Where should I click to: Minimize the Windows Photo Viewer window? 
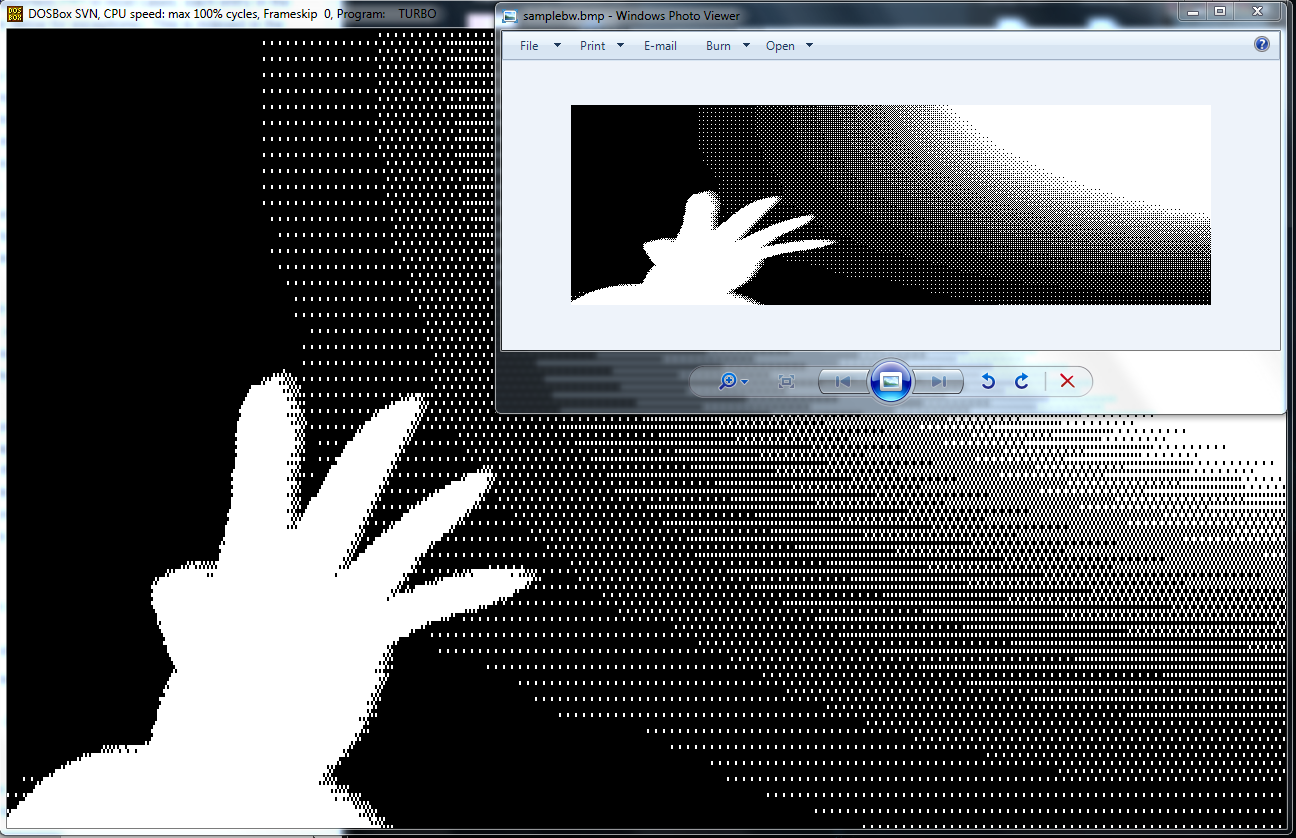(x=1192, y=11)
